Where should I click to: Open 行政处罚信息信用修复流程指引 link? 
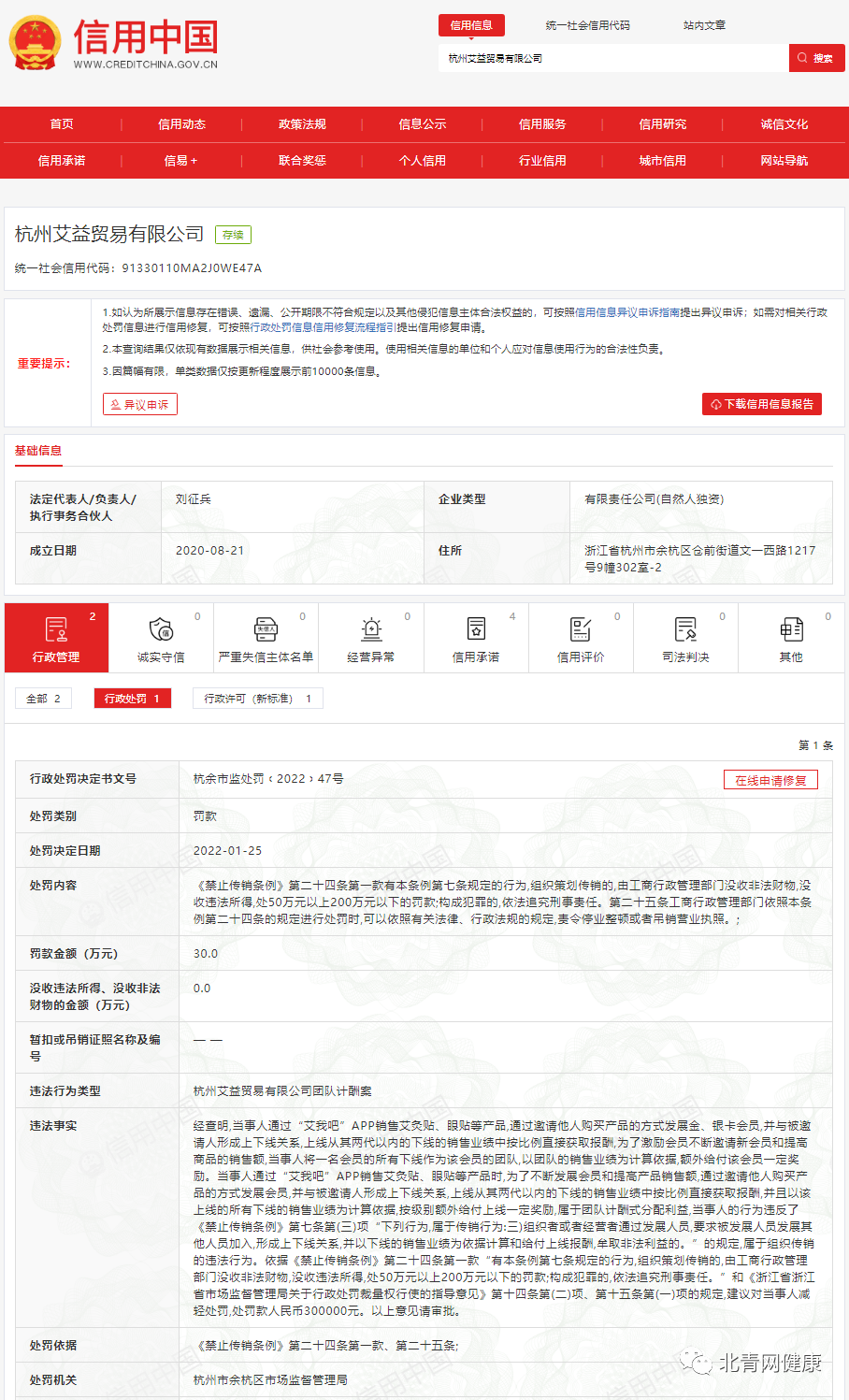click(x=324, y=327)
